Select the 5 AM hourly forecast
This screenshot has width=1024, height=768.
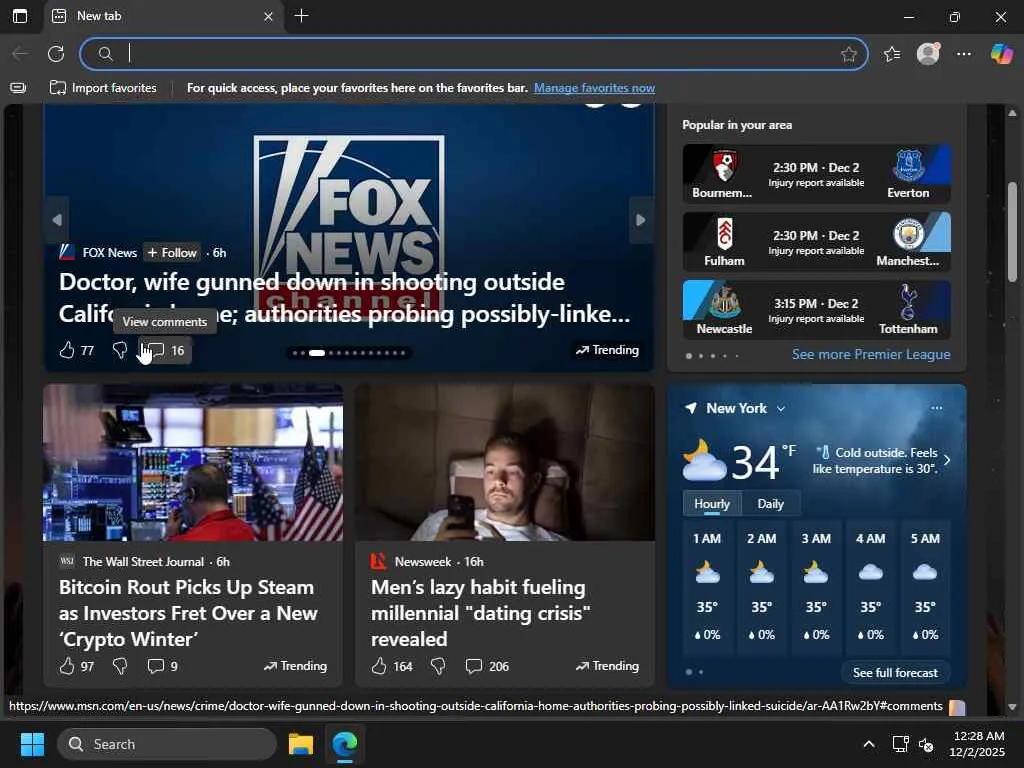[x=925, y=587]
